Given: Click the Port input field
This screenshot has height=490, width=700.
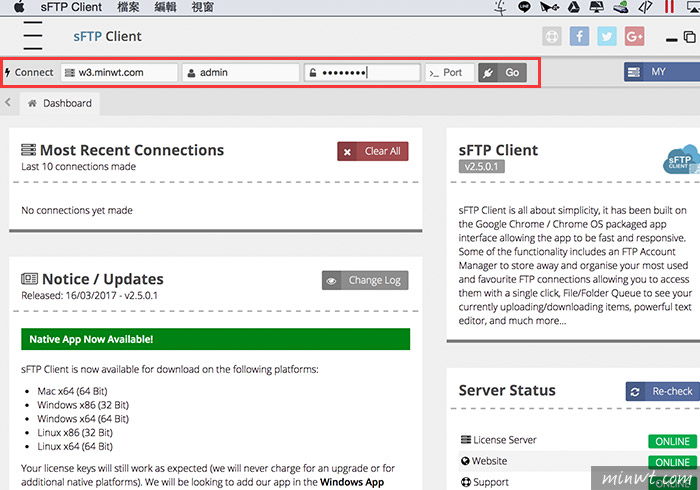Looking at the screenshot, I should (450, 72).
